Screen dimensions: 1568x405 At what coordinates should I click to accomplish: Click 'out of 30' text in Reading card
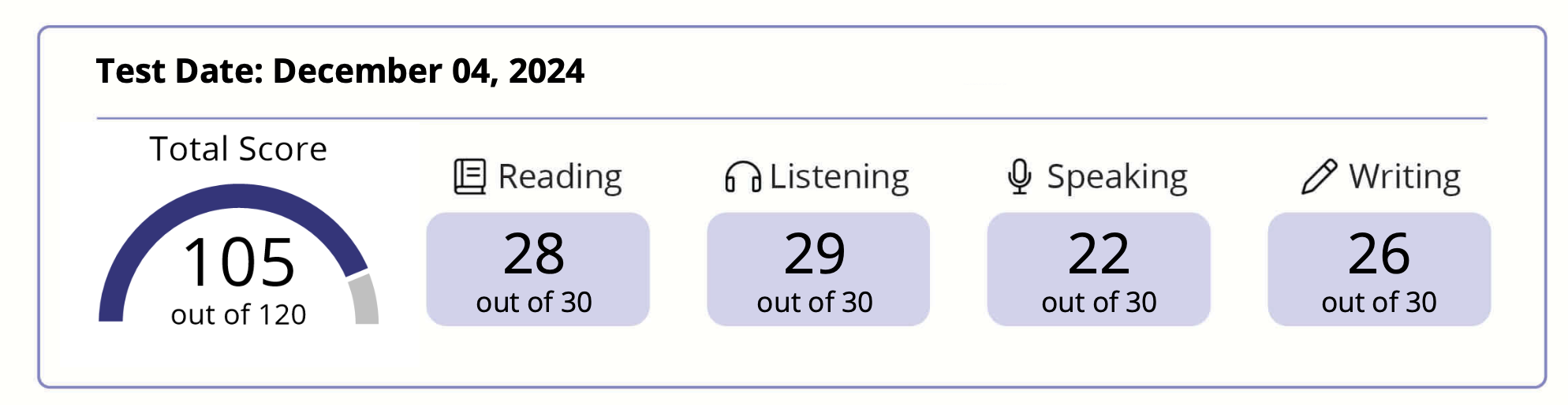tap(534, 302)
